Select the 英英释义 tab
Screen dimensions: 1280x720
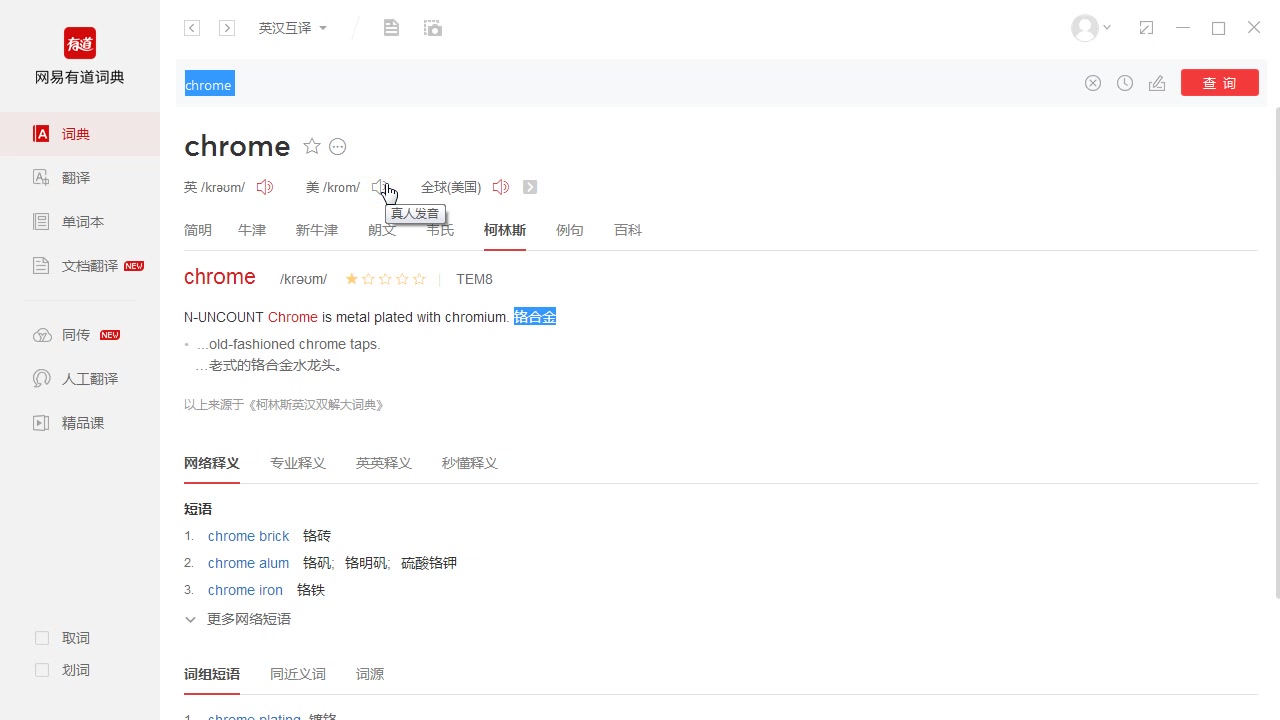point(384,463)
